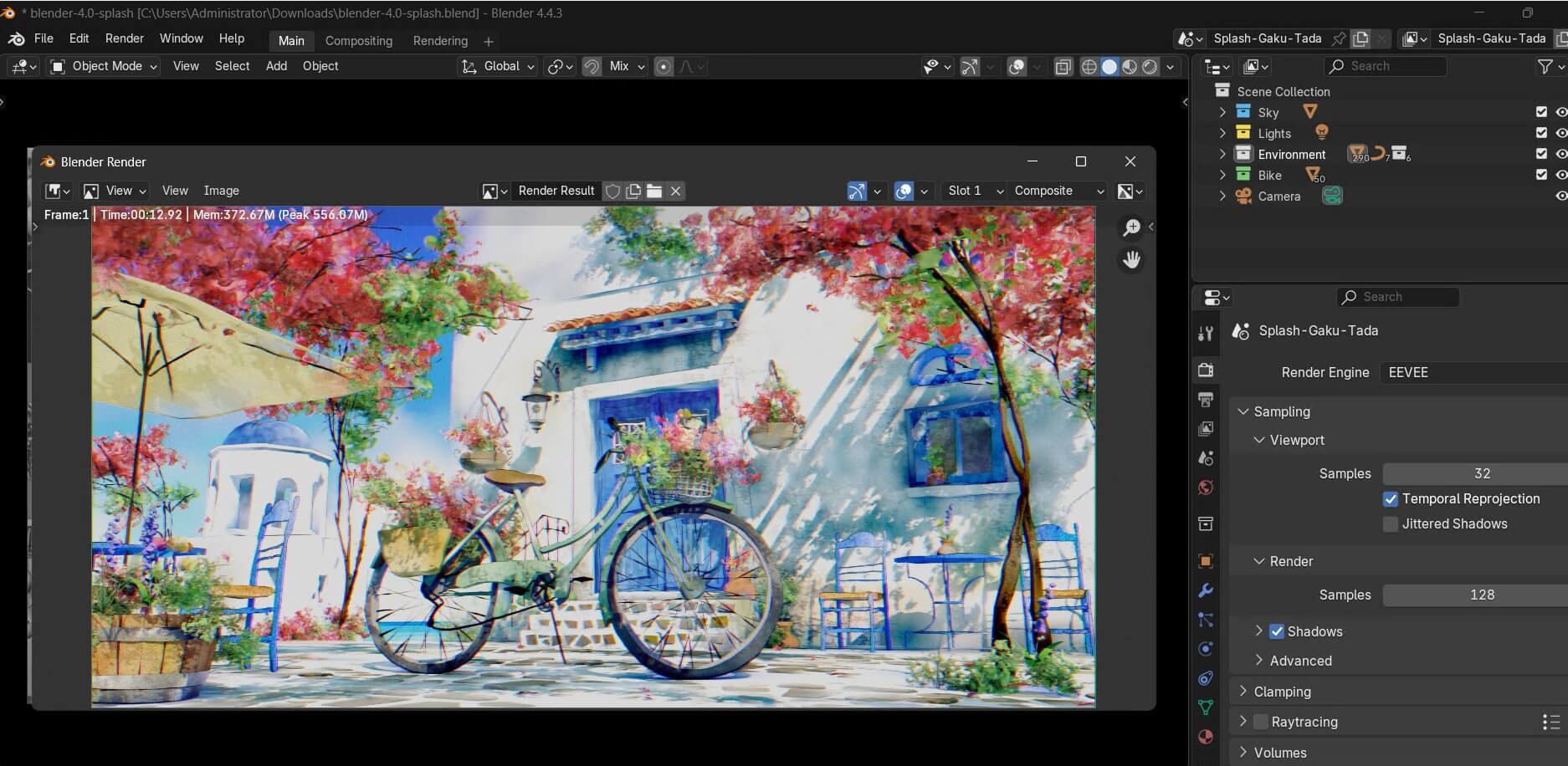Screen dimensions: 1568x766
Task: Open the Render properties tab icon
Action: tap(1206, 370)
